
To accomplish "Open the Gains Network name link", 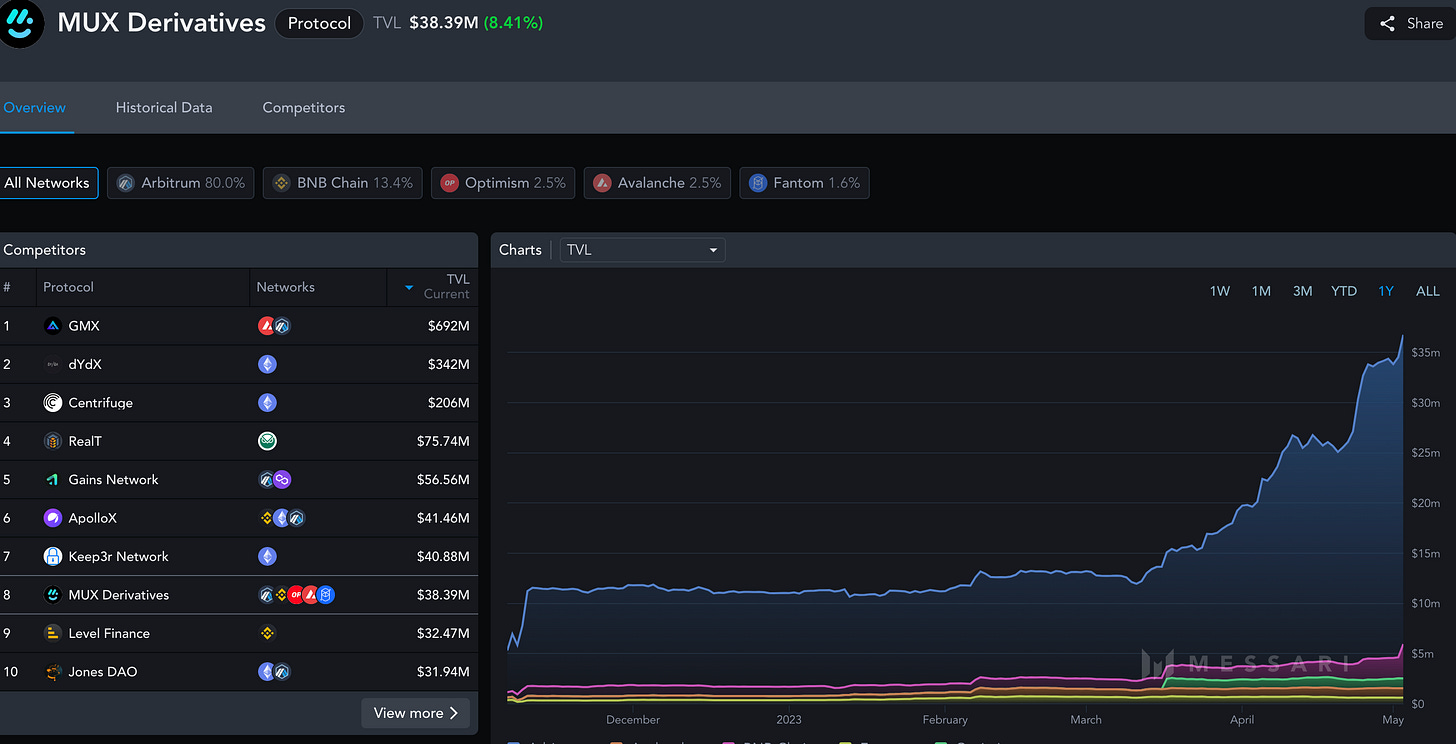I will 113,480.
